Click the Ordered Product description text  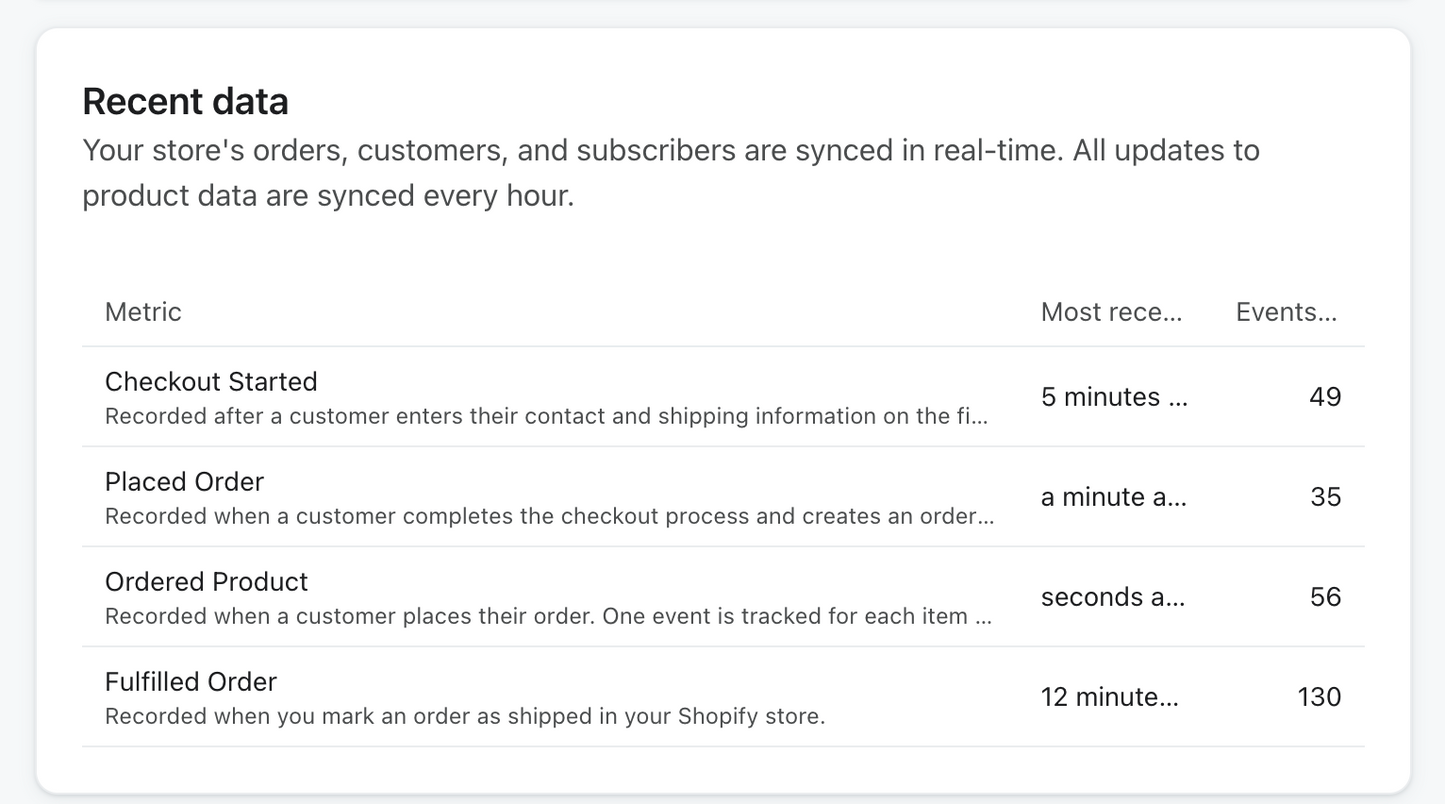548,616
